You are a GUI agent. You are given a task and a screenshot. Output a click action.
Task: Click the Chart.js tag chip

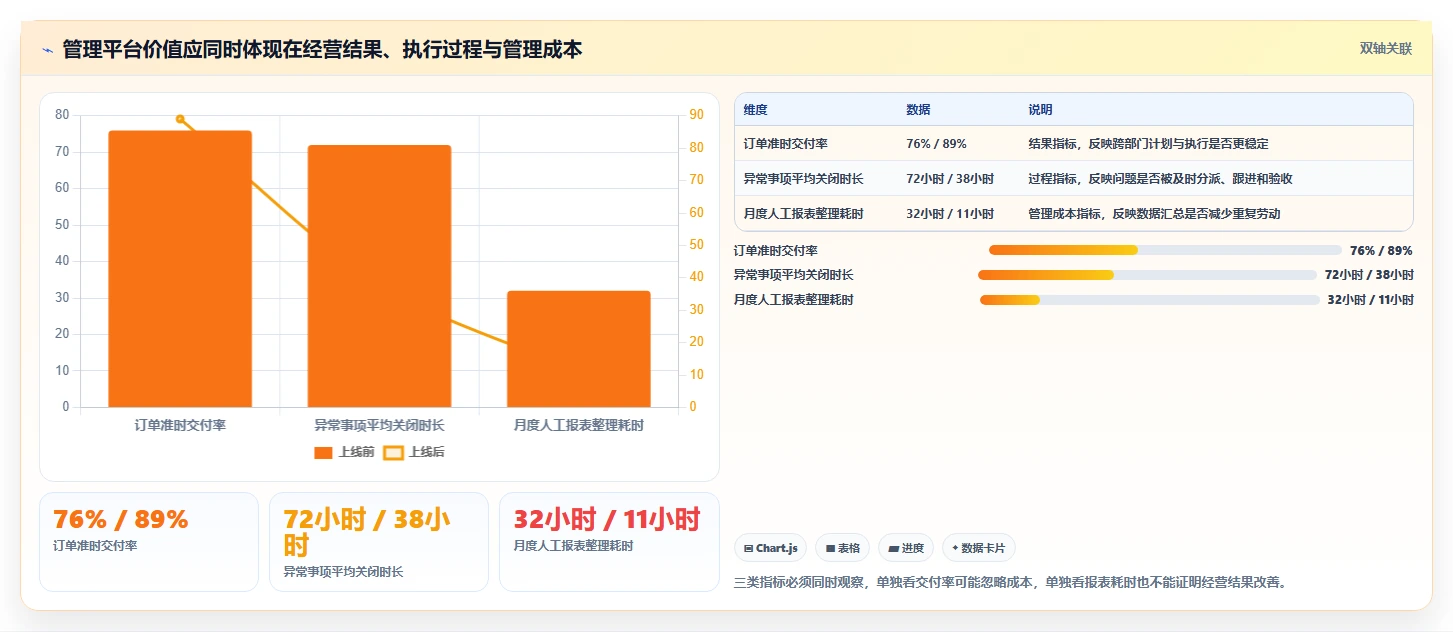[x=770, y=548]
